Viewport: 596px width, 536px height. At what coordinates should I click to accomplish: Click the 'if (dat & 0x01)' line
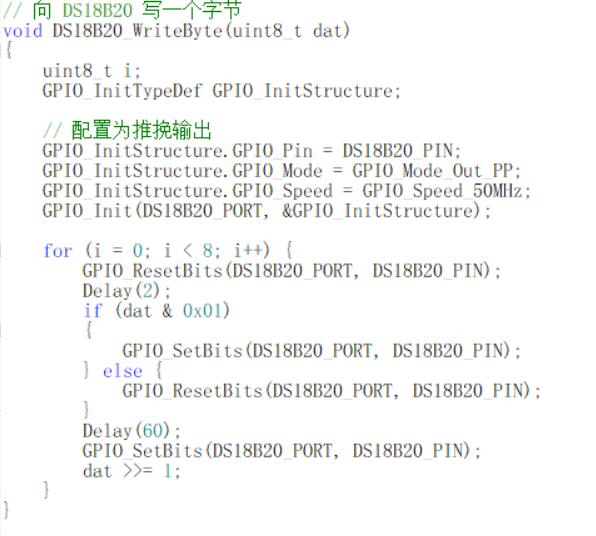pos(157,311)
